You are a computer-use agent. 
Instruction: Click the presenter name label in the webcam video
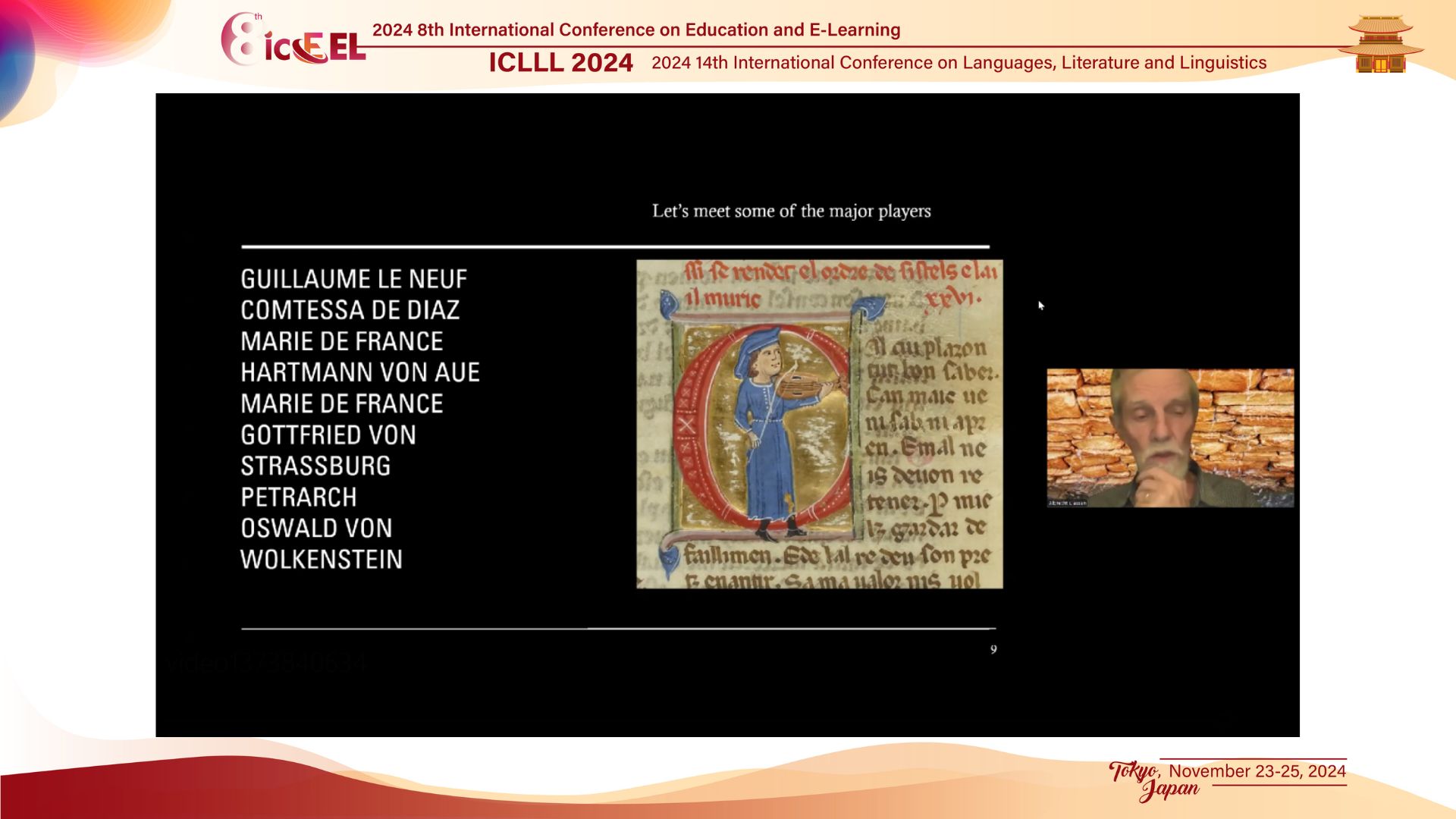(1068, 503)
